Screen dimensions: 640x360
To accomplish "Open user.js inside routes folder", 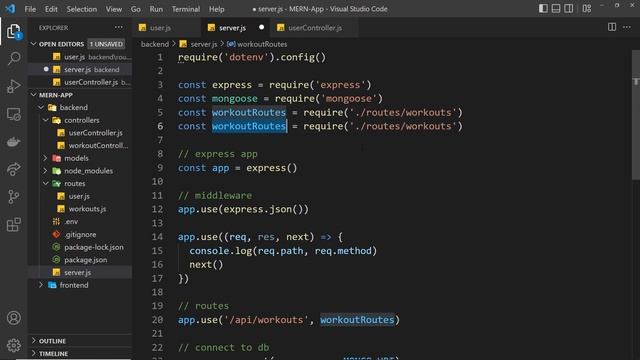I will [80, 196].
